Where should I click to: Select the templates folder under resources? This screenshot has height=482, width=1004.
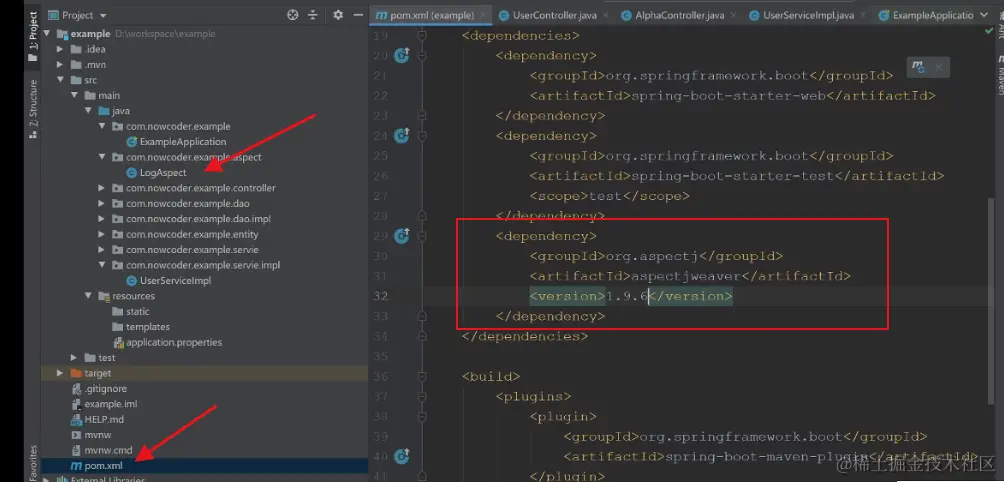click(x=148, y=326)
